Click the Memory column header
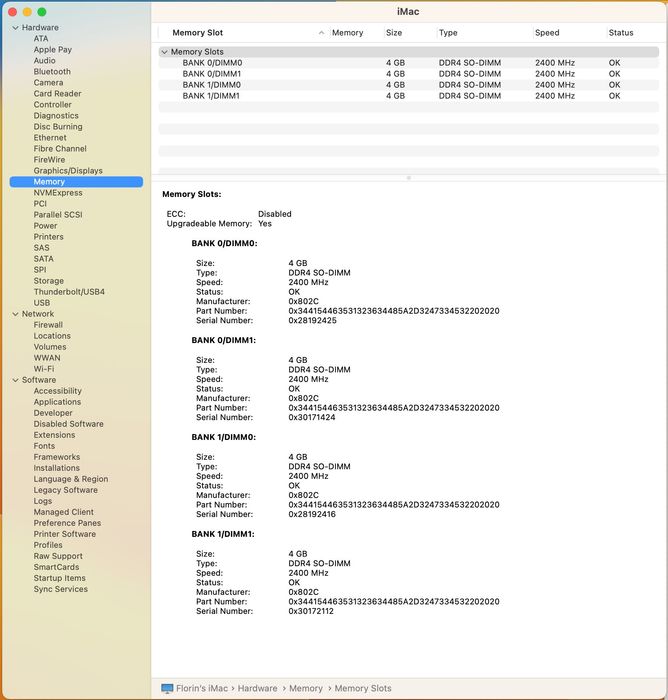Viewport: 668px width, 700px height. pyautogui.click(x=347, y=33)
